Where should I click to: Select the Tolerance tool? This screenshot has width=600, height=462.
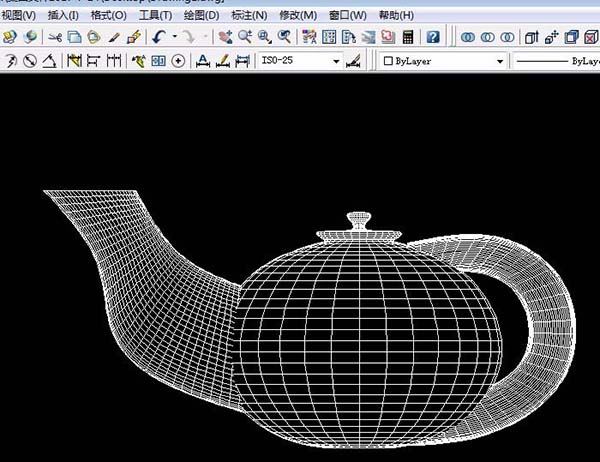click(x=158, y=60)
